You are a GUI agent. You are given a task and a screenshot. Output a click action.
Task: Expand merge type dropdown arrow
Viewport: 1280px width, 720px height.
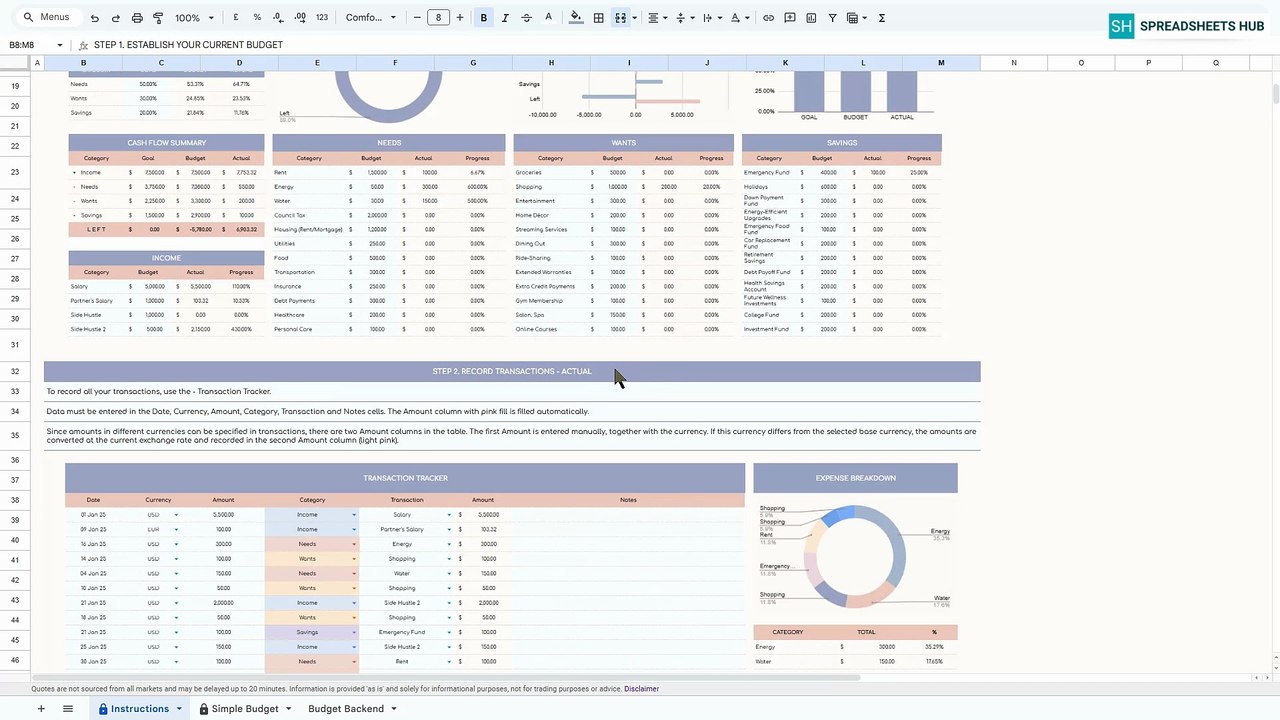click(x=634, y=18)
